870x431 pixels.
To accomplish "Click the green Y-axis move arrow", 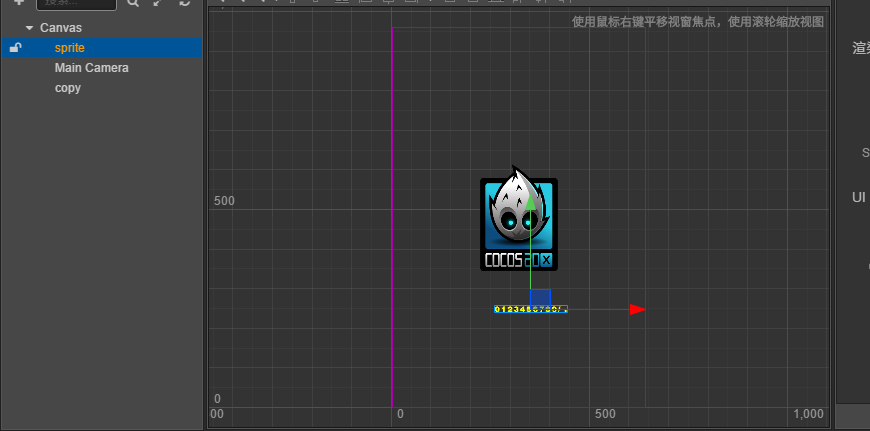I will coord(530,202).
